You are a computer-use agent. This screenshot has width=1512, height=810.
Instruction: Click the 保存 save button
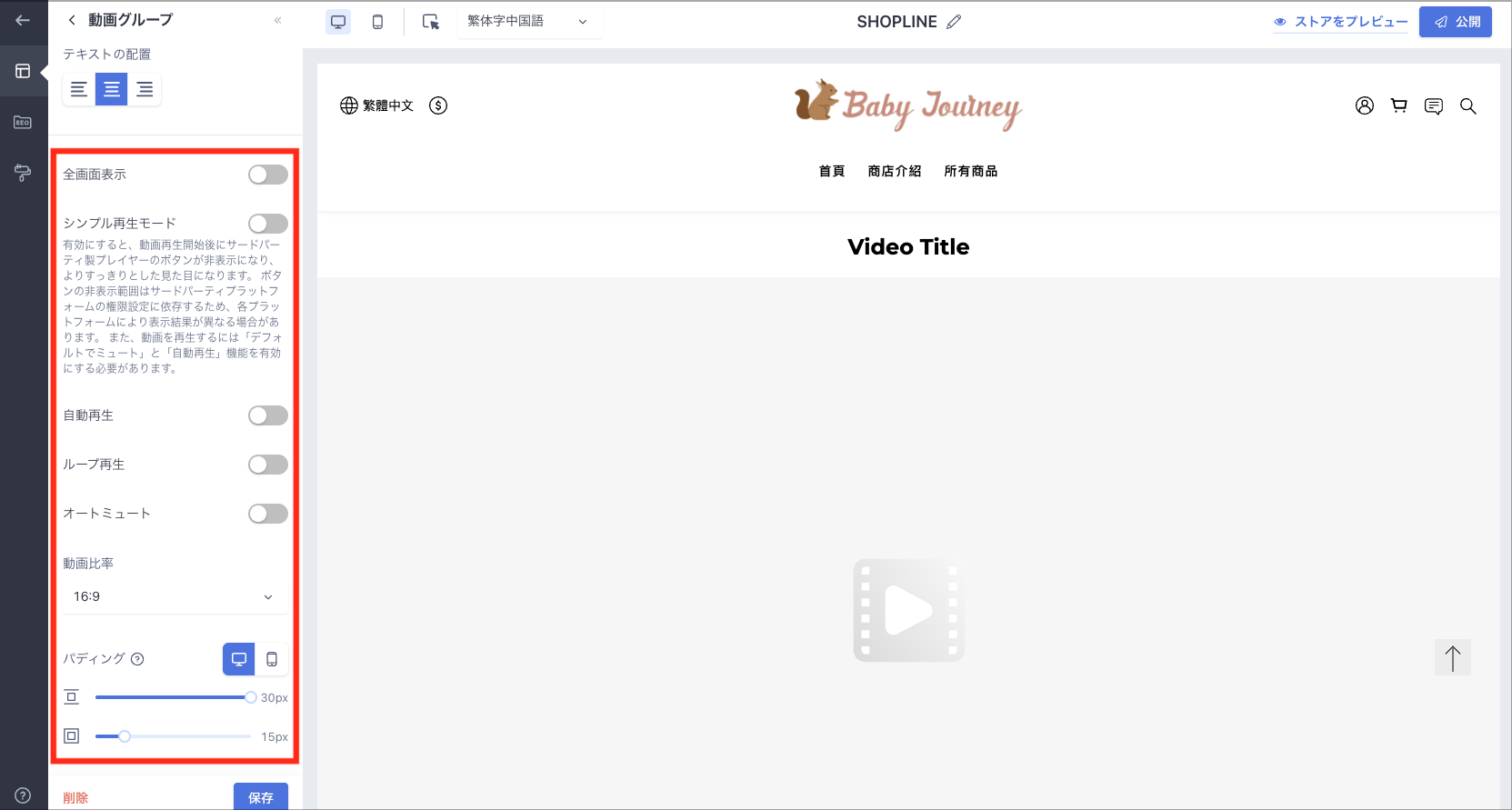tap(261, 797)
